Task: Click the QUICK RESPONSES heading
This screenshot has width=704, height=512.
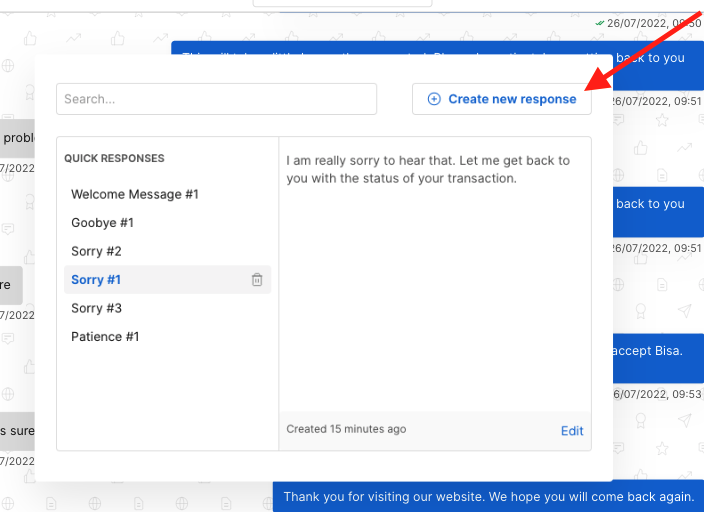Action: point(114,158)
